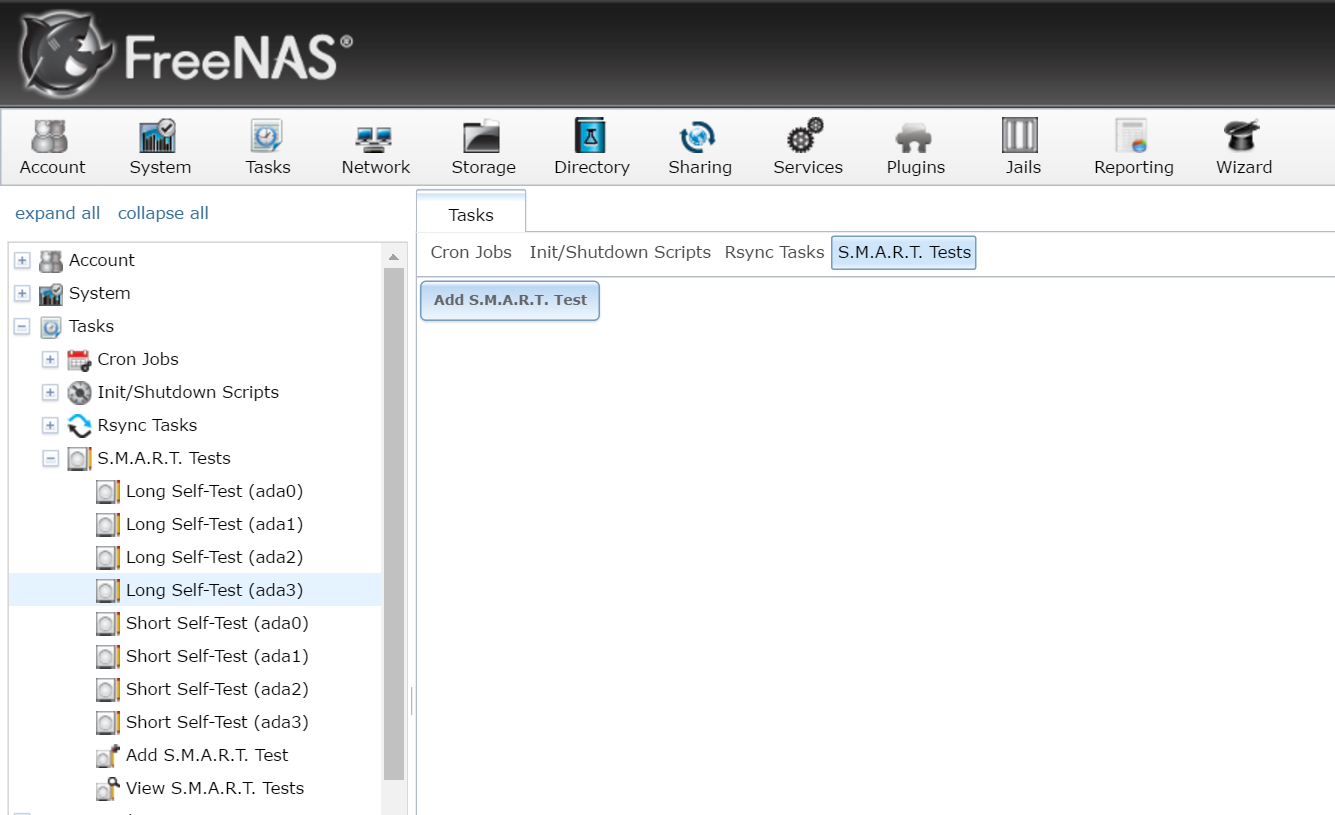Viewport: 1335px width, 815px height.
Task: Click the System tree node icon
Action: tap(50, 294)
